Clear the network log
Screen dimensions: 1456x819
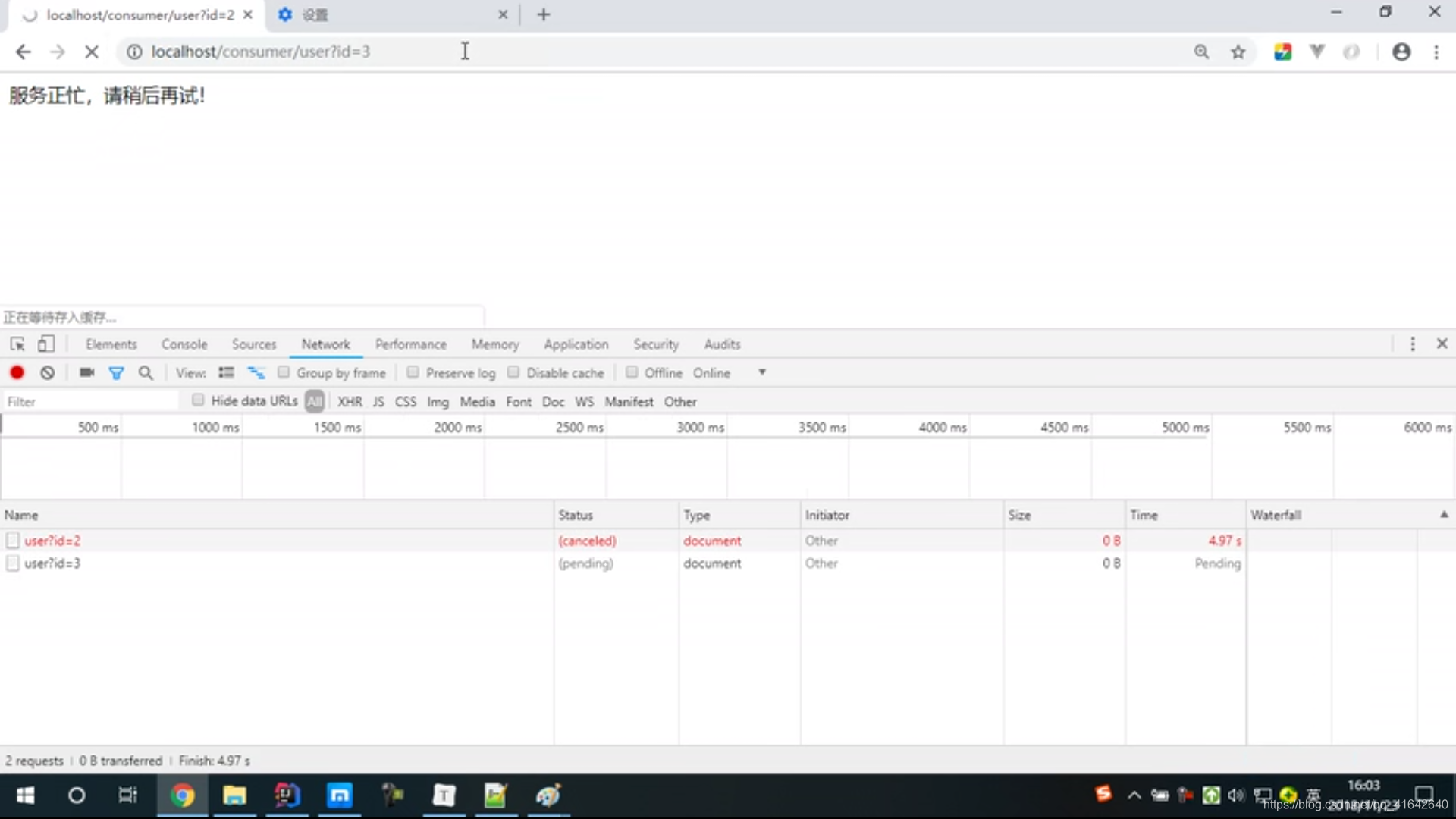click(x=48, y=372)
